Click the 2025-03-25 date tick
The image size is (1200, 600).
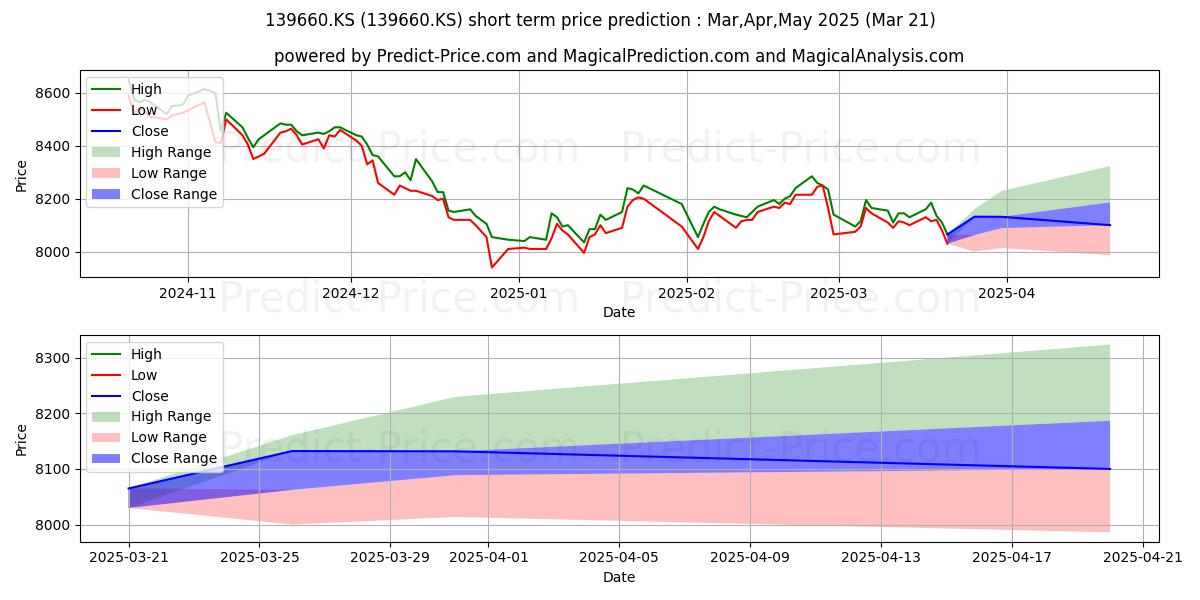coord(259,558)
